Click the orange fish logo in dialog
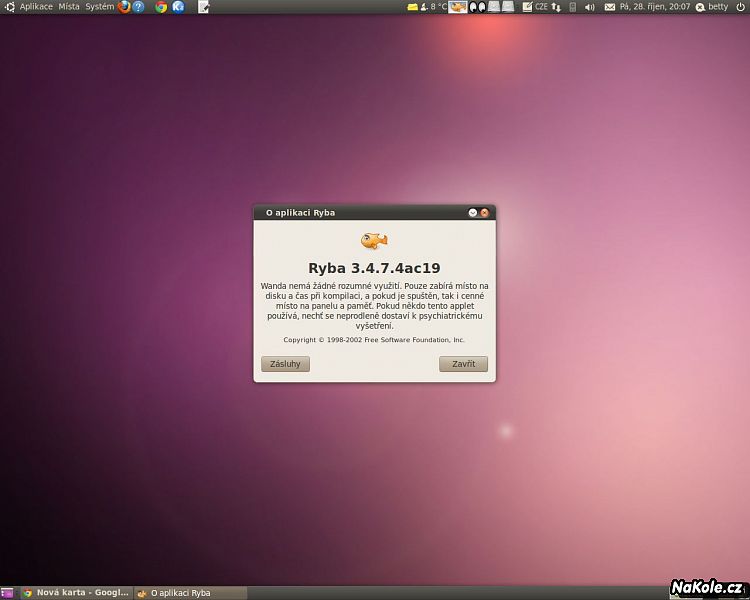Viewport: 750px width, 600px height. click(374, 241)
